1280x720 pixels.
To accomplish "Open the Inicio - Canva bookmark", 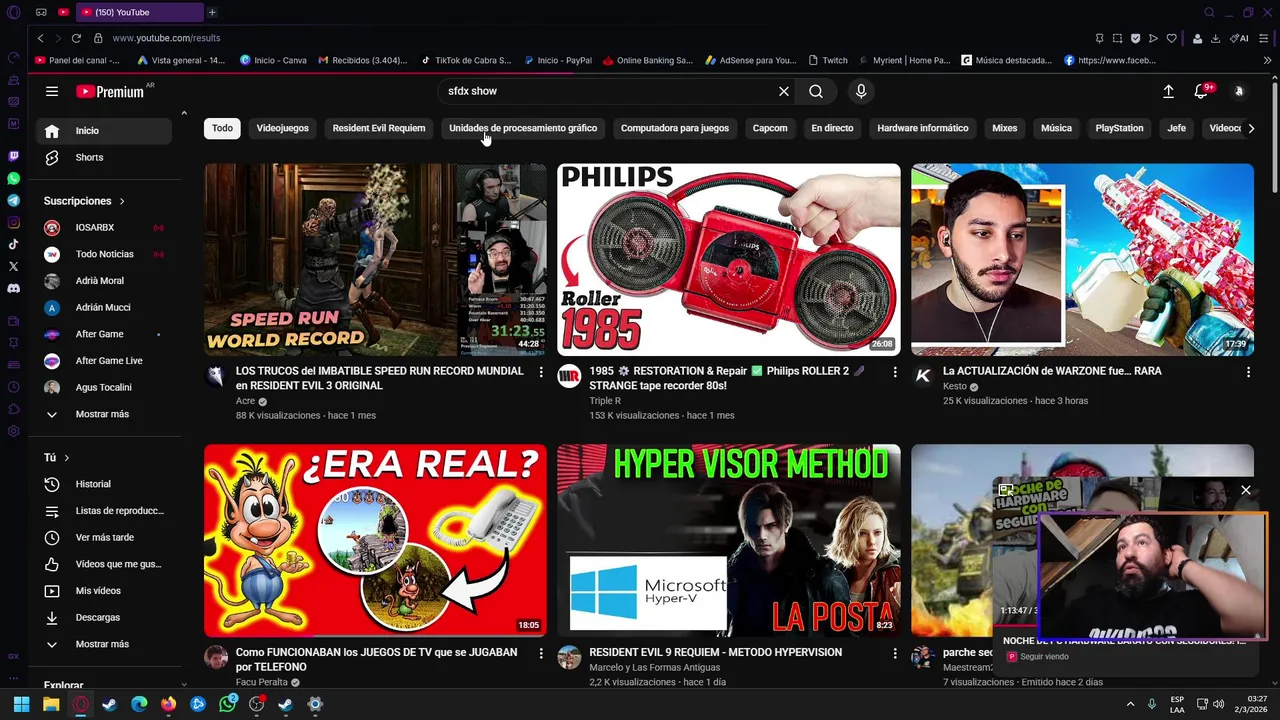I will click(x=273, y=60).
